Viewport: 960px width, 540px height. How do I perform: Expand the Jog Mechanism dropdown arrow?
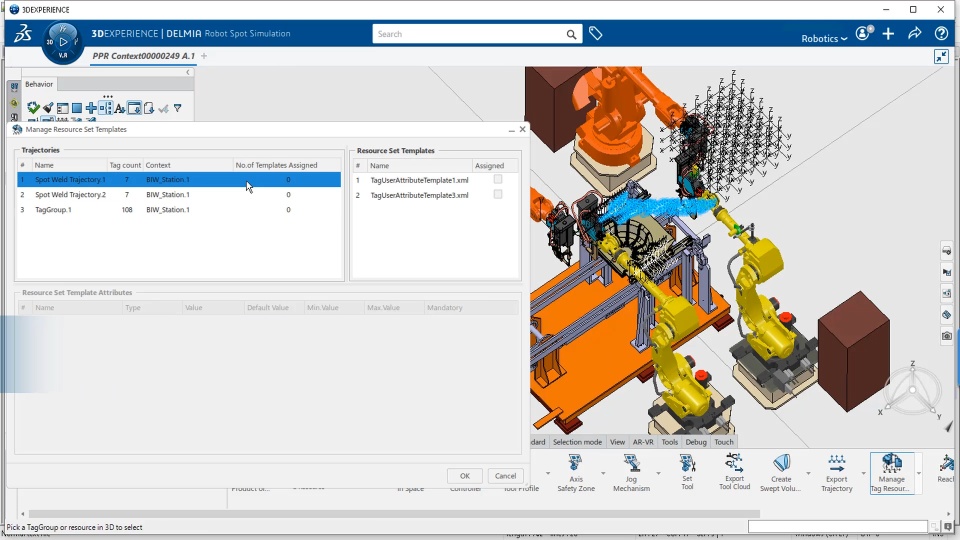[x=658, y=473]
